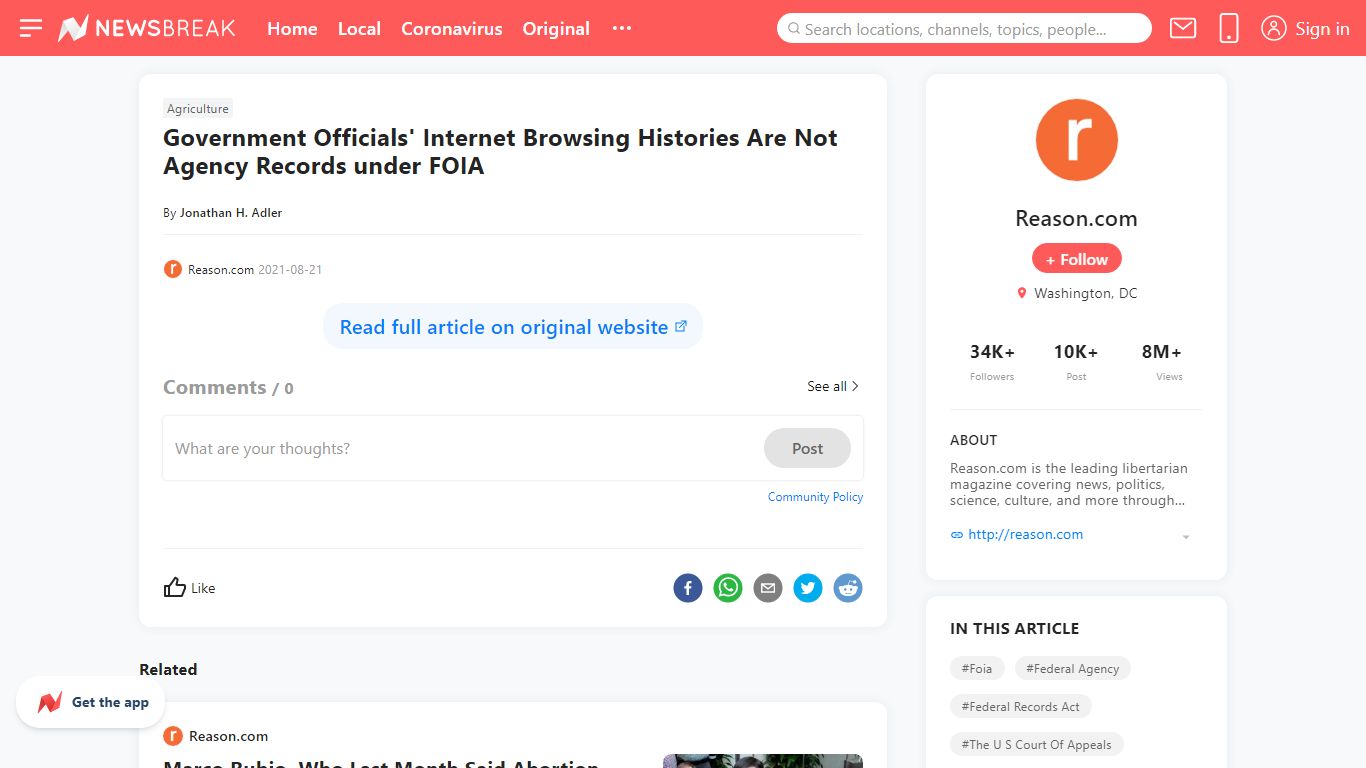
Task: Click the mobile phone icon in header
Action: tap(1229, 28)
